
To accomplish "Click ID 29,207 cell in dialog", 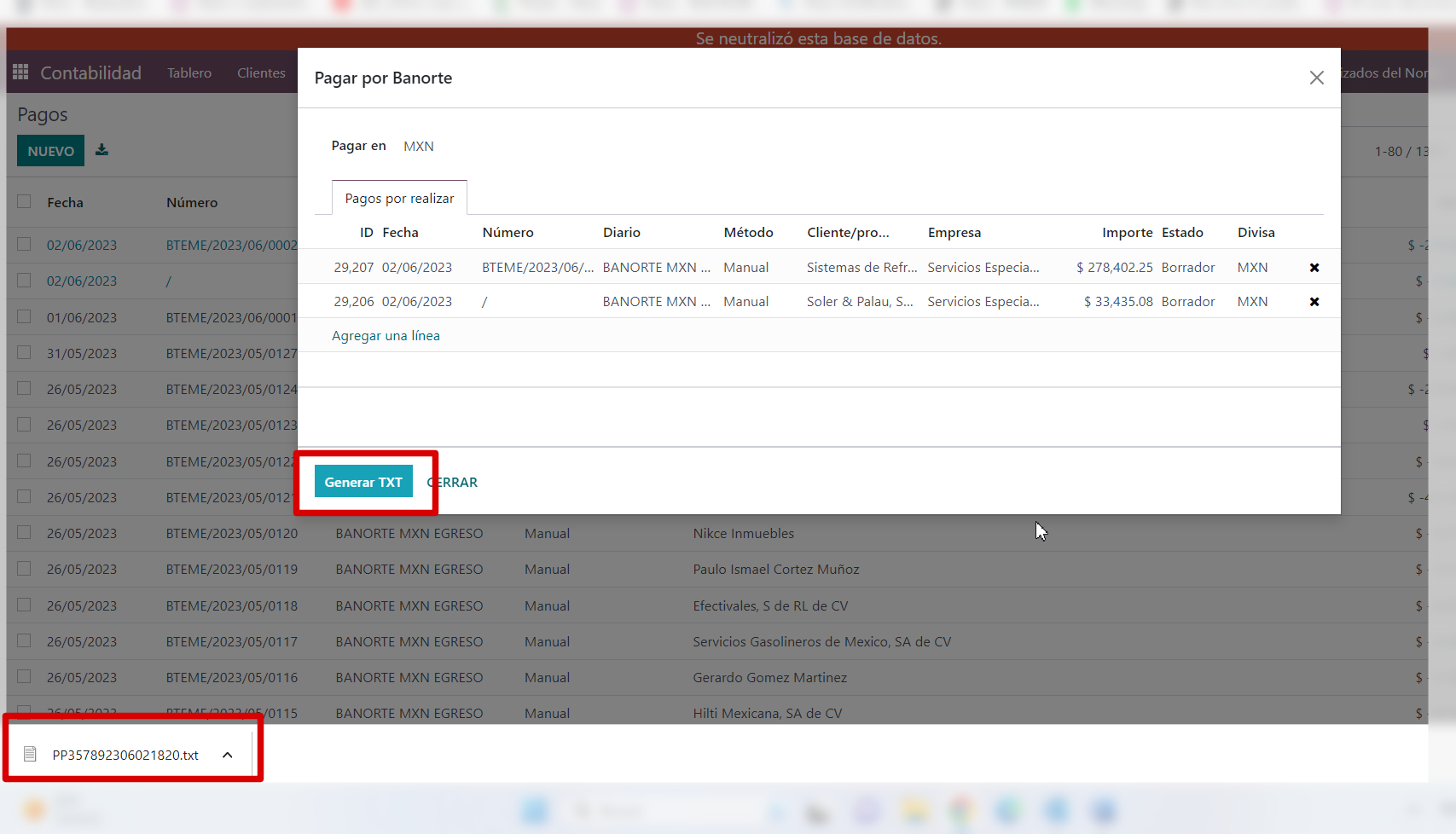I will (353, 268).
